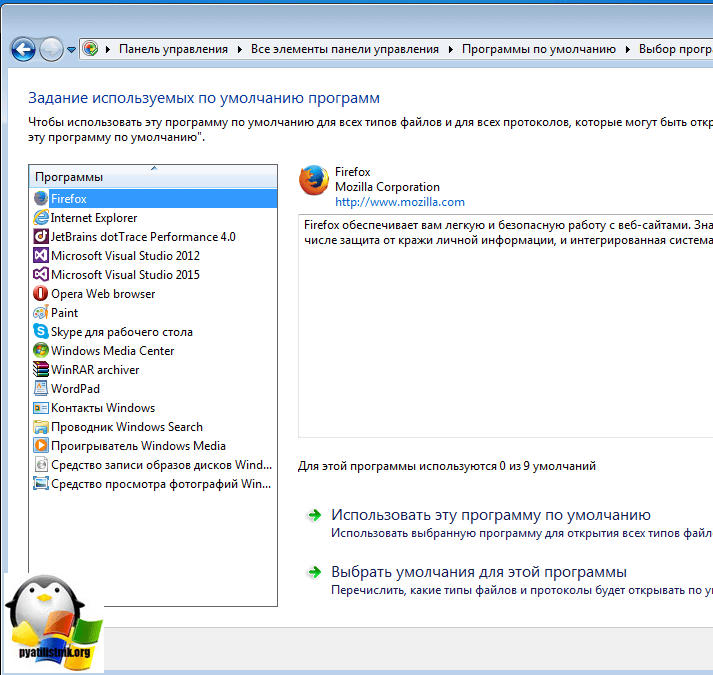Click the disc image burner icon

click(x=40, y=464)
